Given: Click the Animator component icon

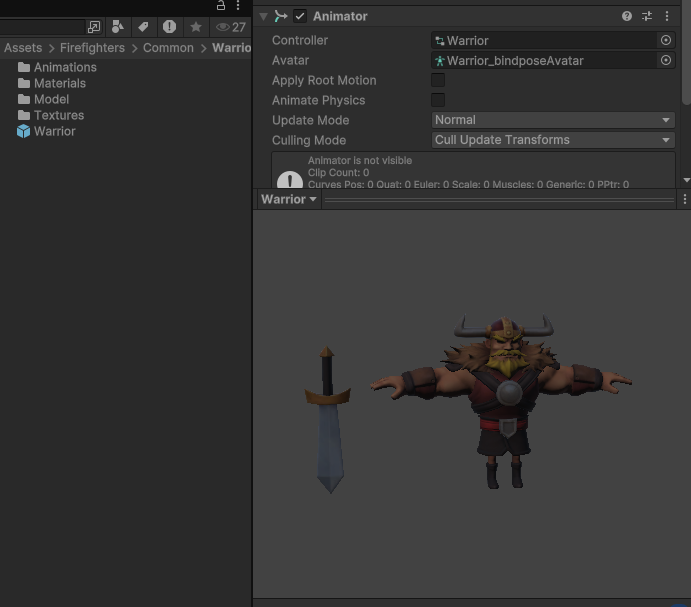Looking at the screenshot, I should pyautogui.click(x=281, y=16).
